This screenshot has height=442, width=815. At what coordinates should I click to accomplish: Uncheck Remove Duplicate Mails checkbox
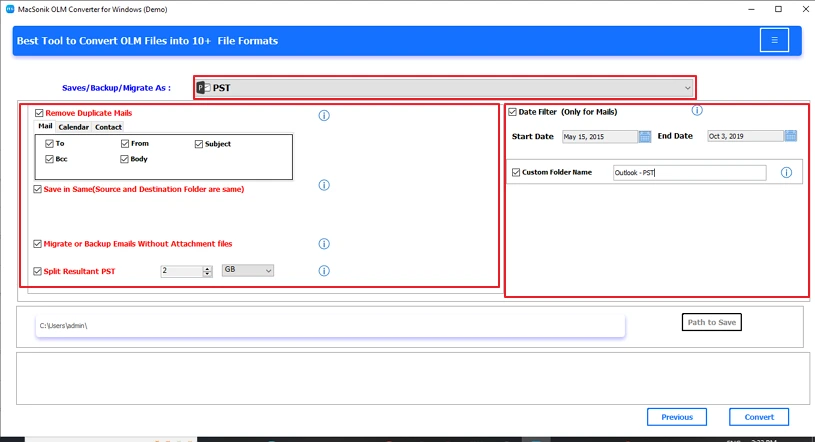click(39, 114)
